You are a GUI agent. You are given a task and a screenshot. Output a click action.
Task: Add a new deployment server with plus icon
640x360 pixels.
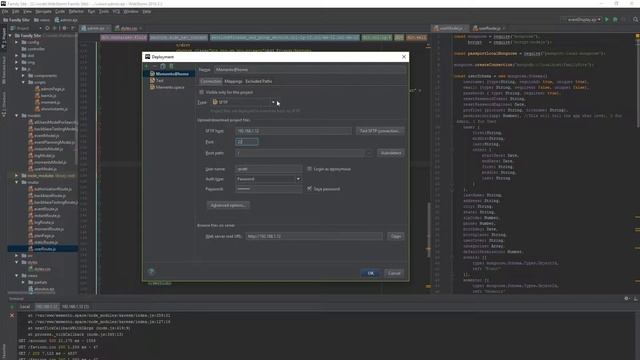[147, 66]
